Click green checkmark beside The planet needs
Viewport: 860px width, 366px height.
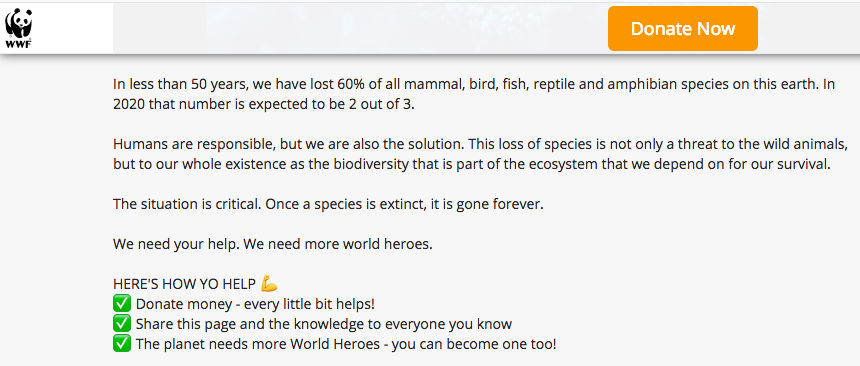pyautogui.click(x=122, y=344)
